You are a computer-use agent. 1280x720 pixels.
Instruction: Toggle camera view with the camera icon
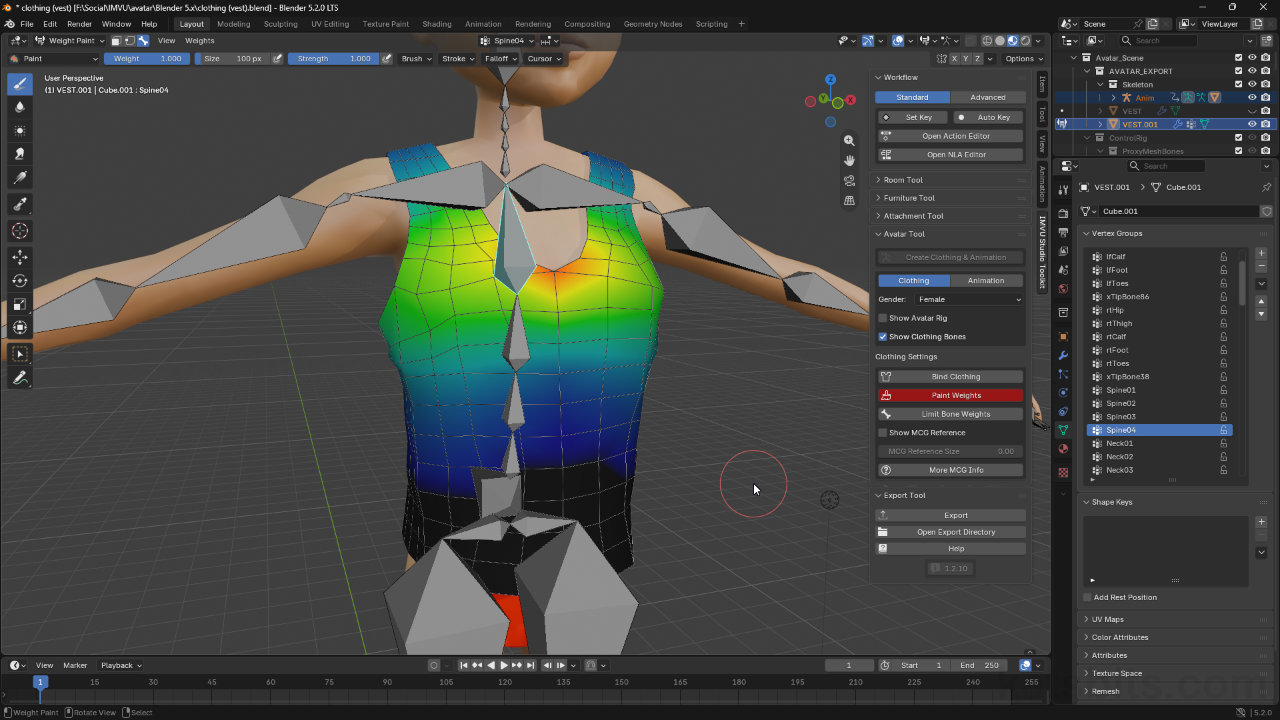pyautogui.click(x=849, y=180)
